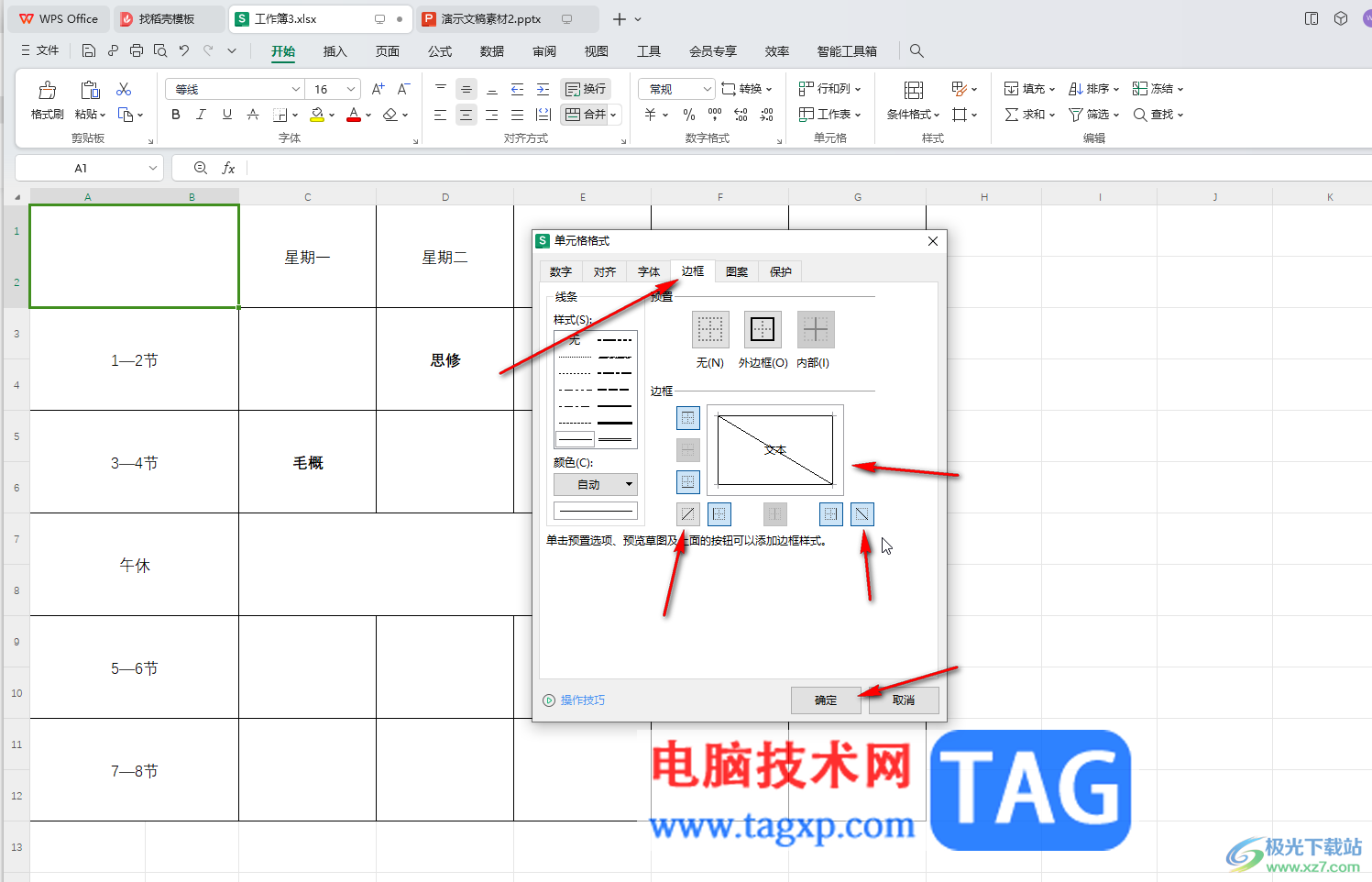
Task: Click the Paste (粘贴) clipboard icon
Action: [x=90, y=90]
